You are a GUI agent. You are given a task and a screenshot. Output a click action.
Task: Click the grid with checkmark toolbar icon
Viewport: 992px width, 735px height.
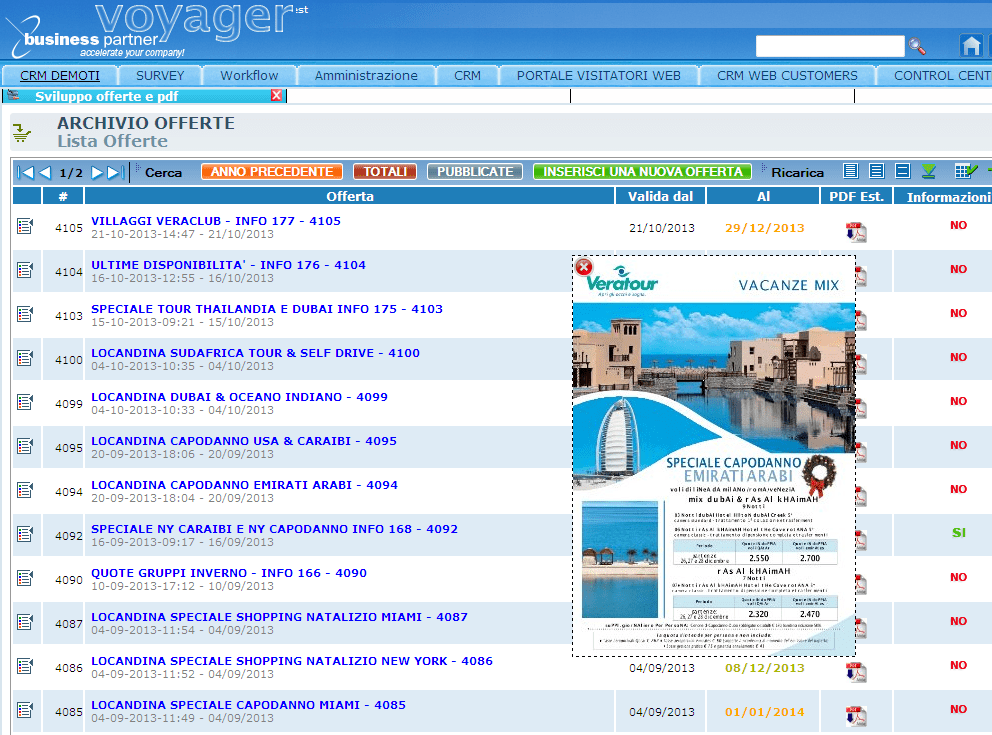click(x=965, y=171)
